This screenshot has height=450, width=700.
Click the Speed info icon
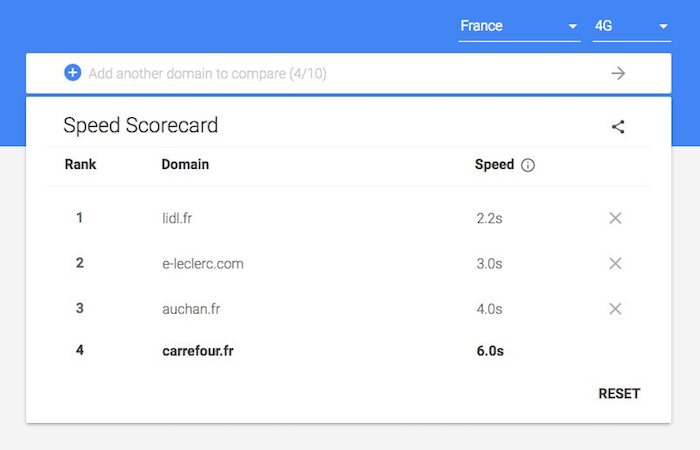[528, 165]
